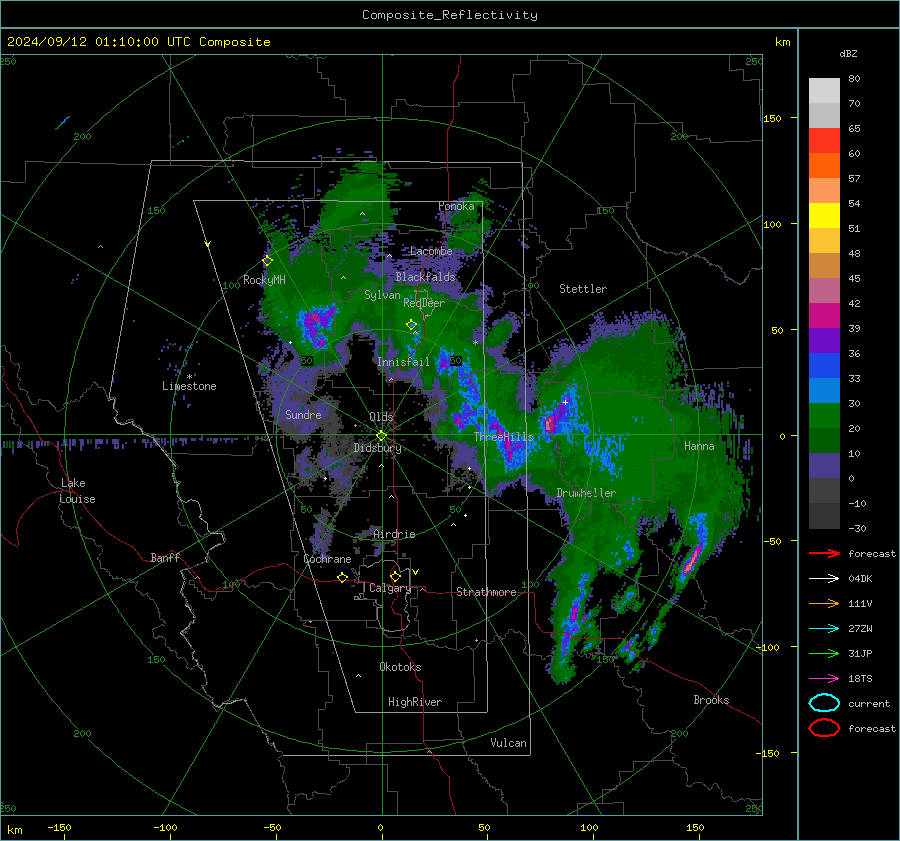
Task: Click the Hanna city label
Action: point(699,446)
